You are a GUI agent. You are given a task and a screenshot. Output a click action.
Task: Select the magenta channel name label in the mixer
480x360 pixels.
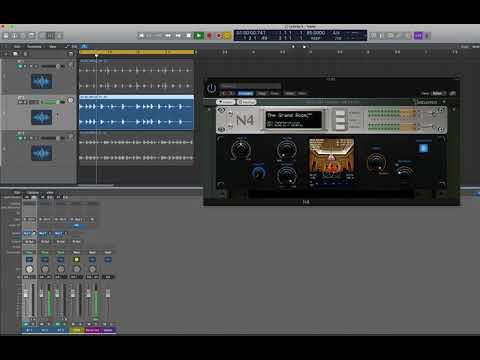click(x=92, y=330)
